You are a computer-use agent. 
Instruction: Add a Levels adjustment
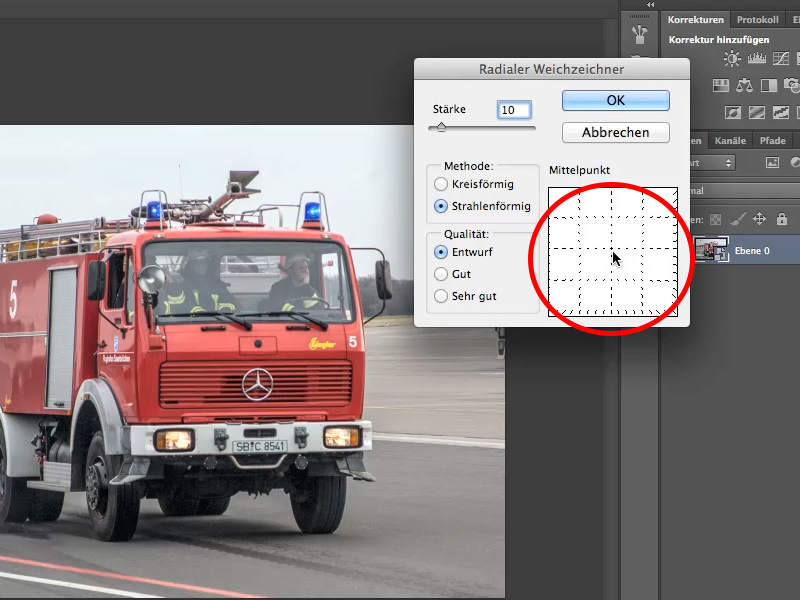[756, 58]
